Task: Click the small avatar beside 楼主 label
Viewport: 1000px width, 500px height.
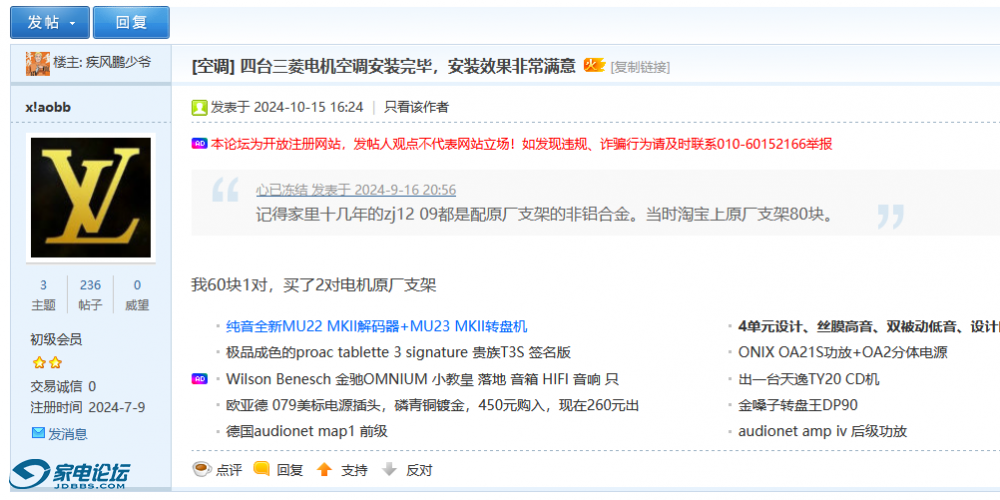Action: (x=38, y=63)
